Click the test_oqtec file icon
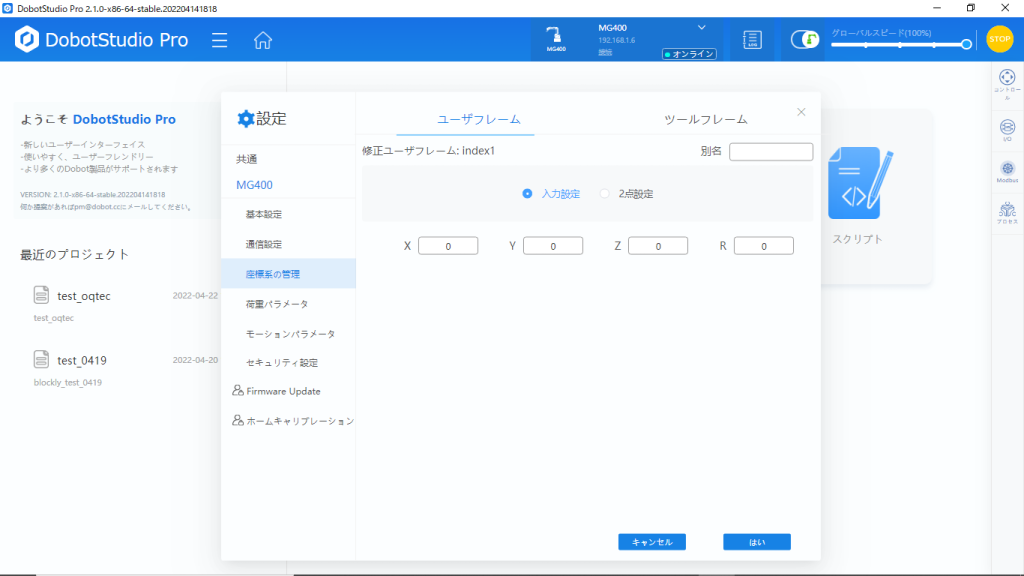Image resolution: width=1024 pixels, height=576 pixels. point(41,295)
